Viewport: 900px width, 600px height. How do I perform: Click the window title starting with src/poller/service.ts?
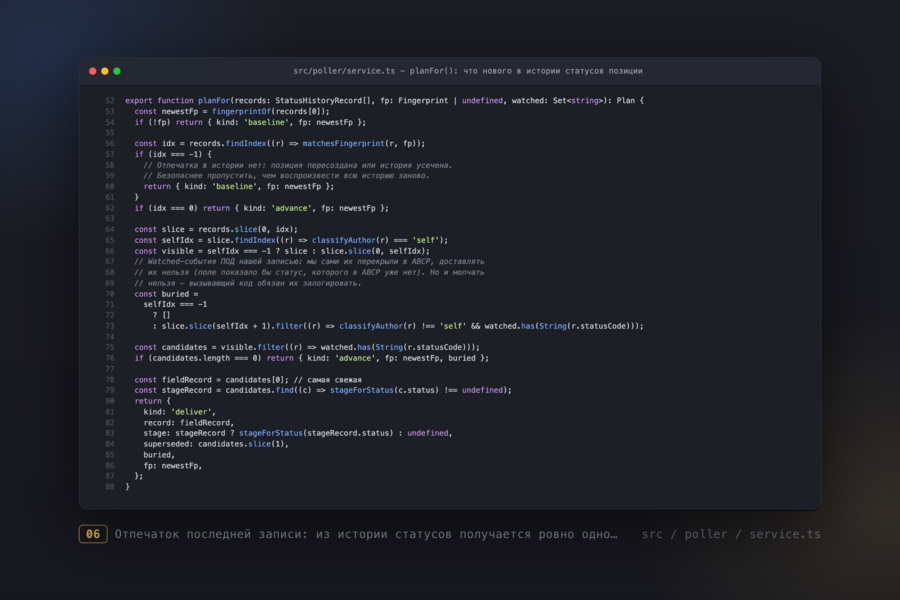tap(468, 71)
